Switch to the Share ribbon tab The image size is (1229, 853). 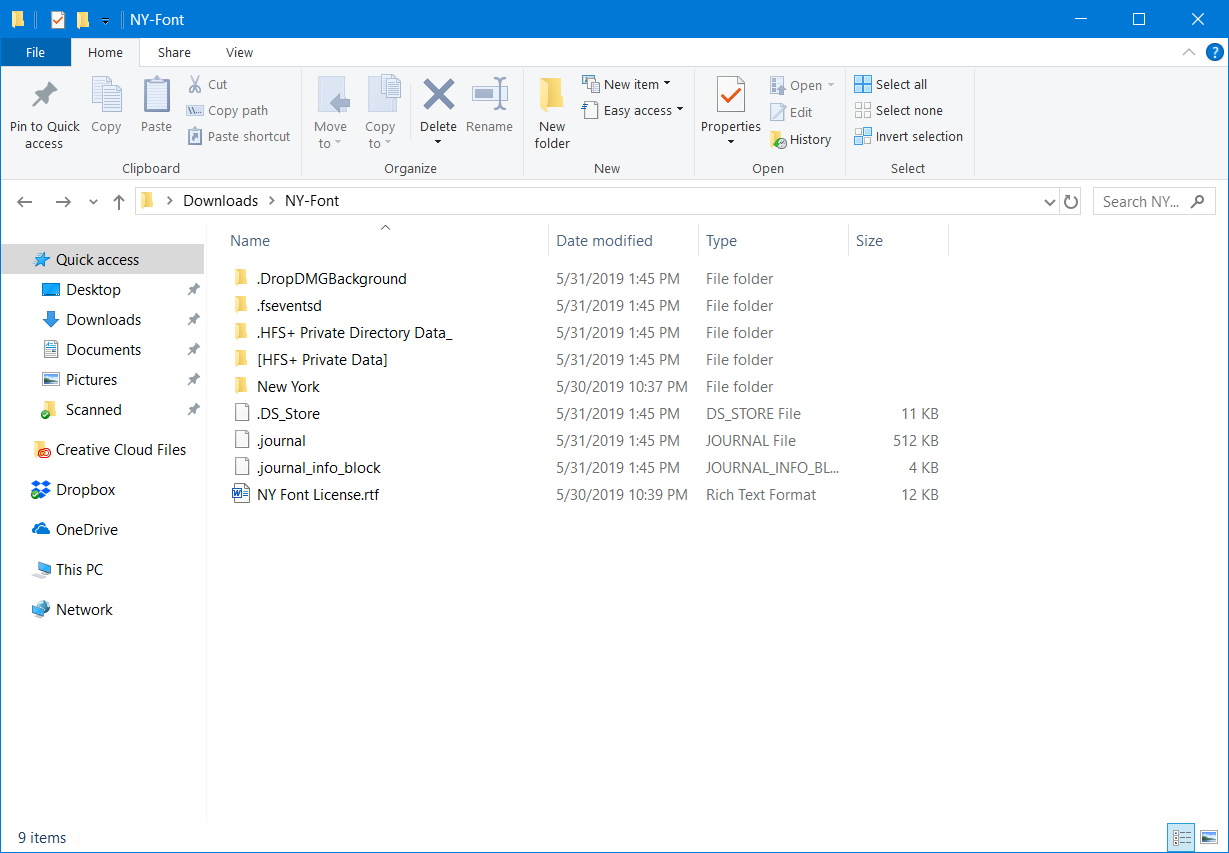(174, 52)
